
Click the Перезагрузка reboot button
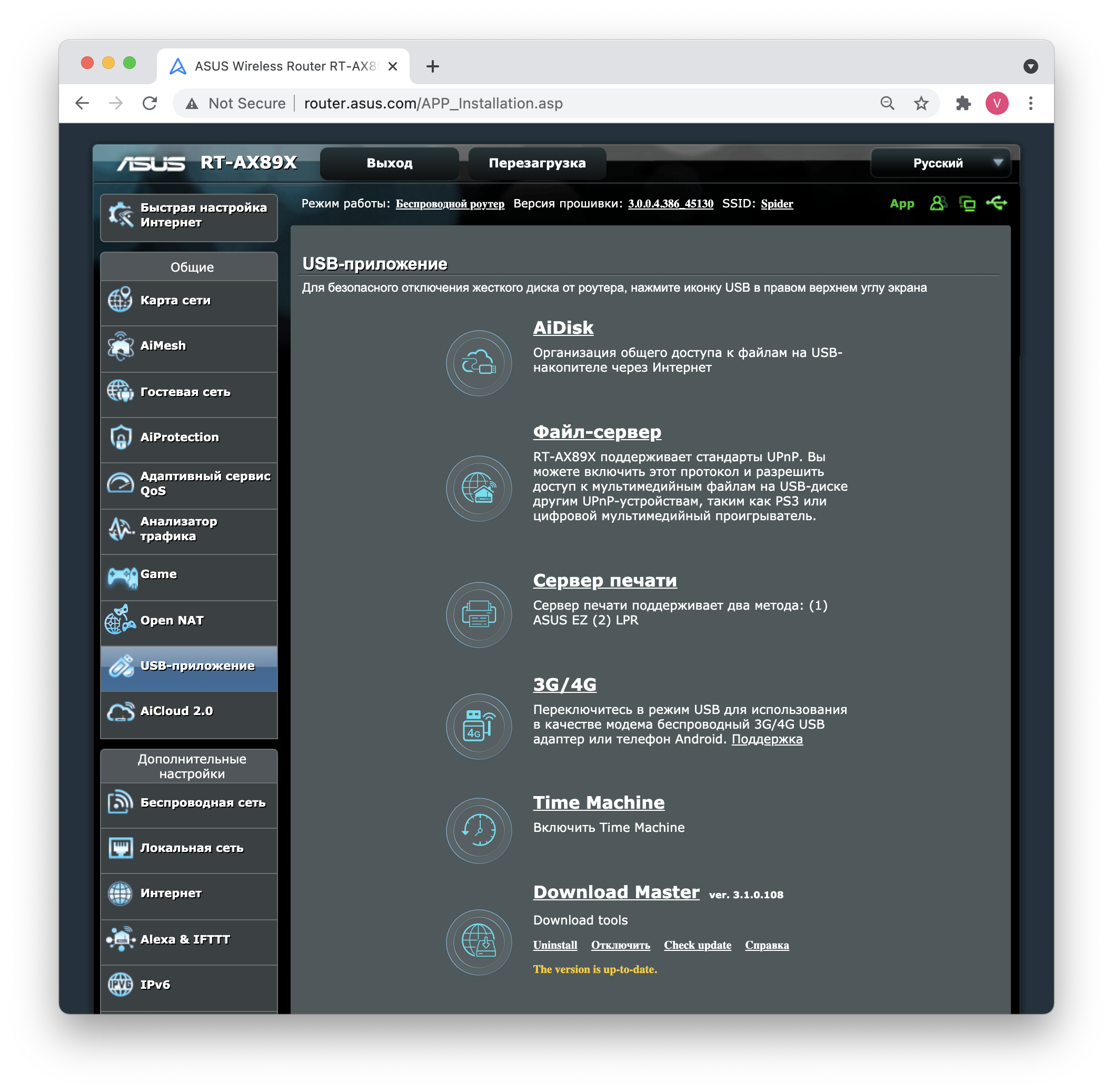[x=536, y=163]
